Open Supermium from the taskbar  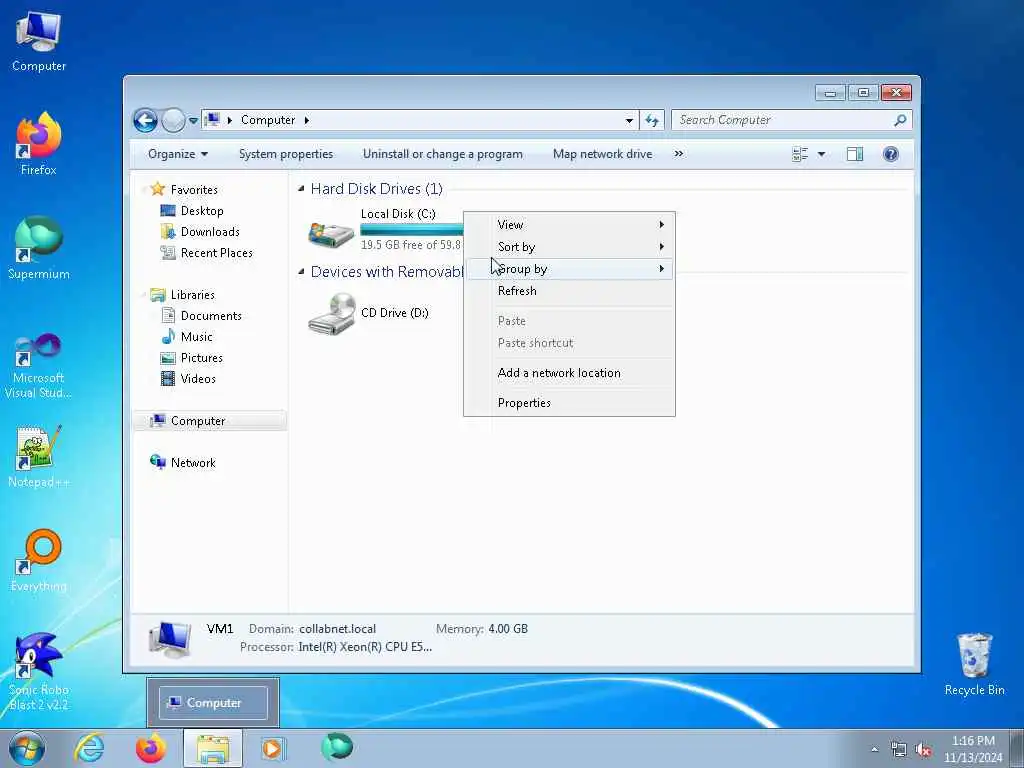coord(337,747)
